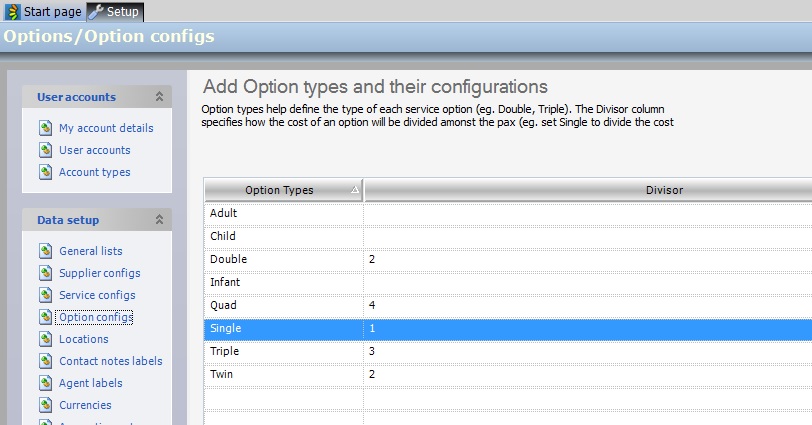Click the icon beside My account details

click(45, 128)
